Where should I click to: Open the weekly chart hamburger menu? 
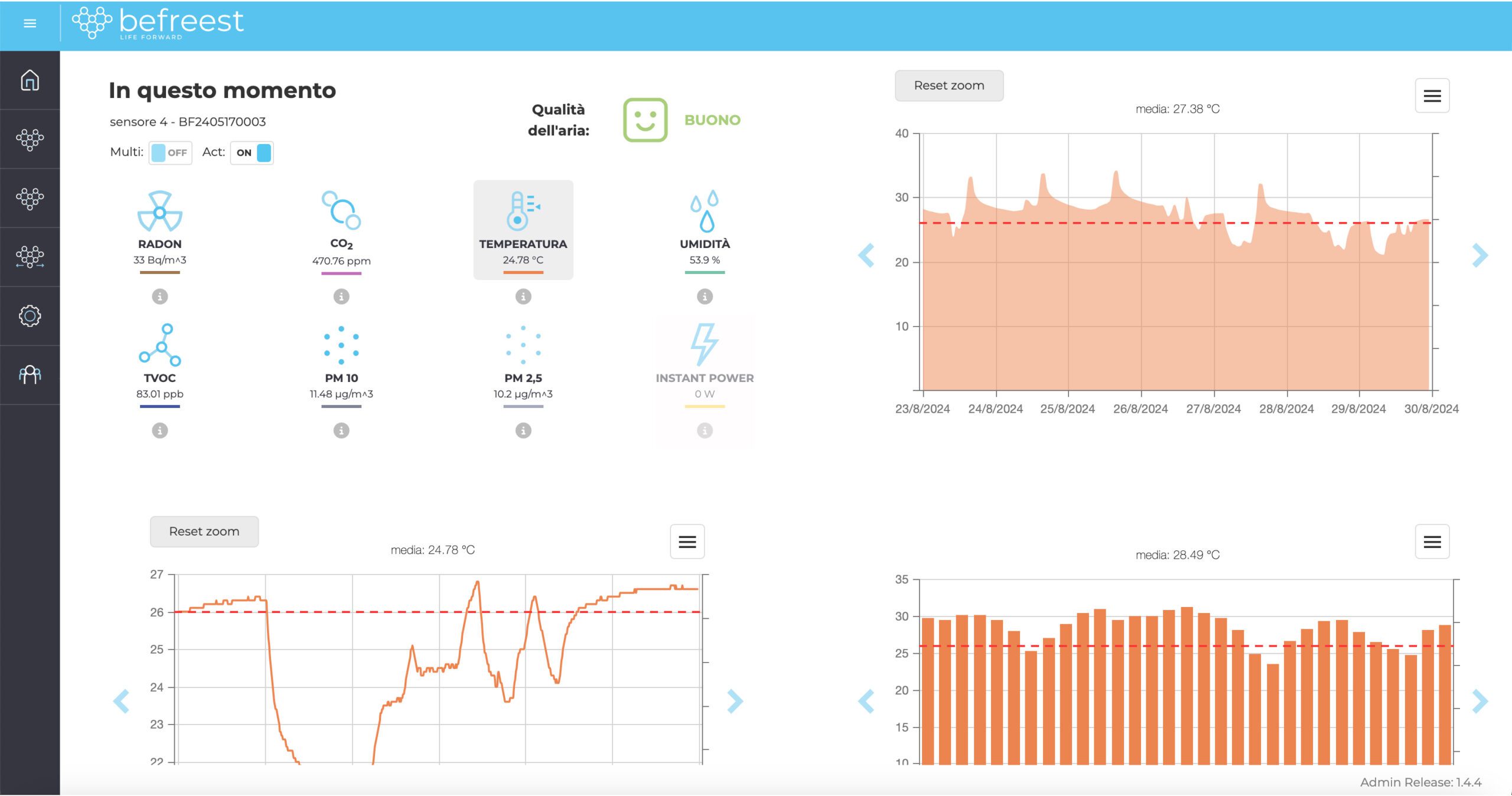click(x=1432, y=96)
